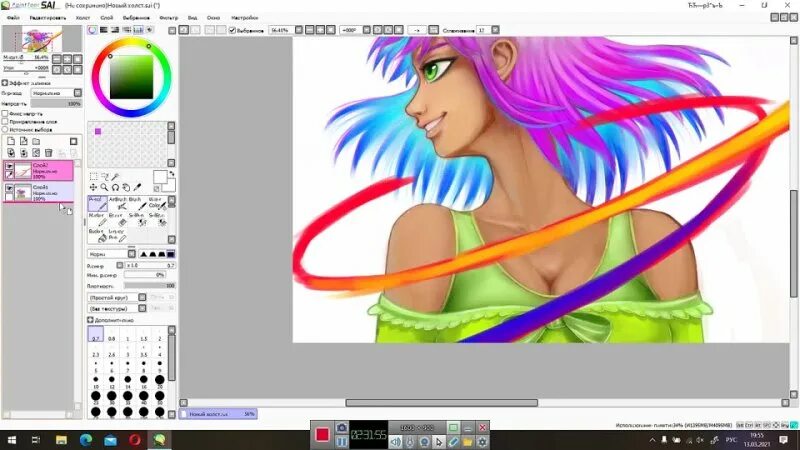
Task: Choose the rectangular selection tool
Action: [93, 177]
